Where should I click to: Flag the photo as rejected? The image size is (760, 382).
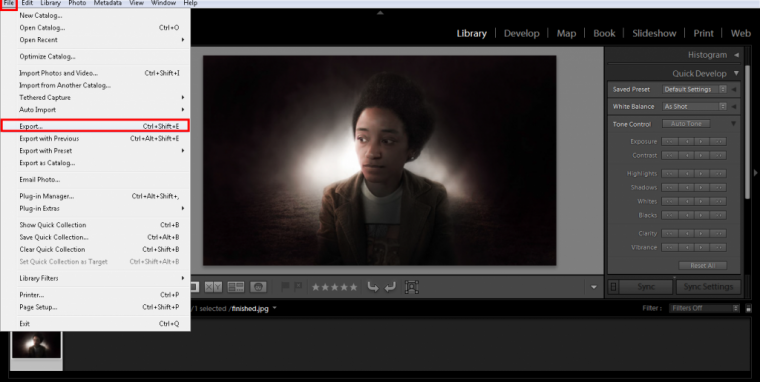tap(298, 287)
